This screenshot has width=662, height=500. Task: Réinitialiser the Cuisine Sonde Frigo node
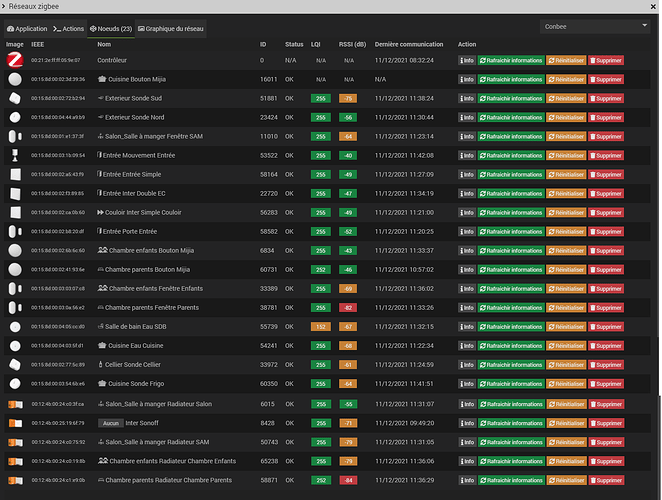tap(566, 383)
